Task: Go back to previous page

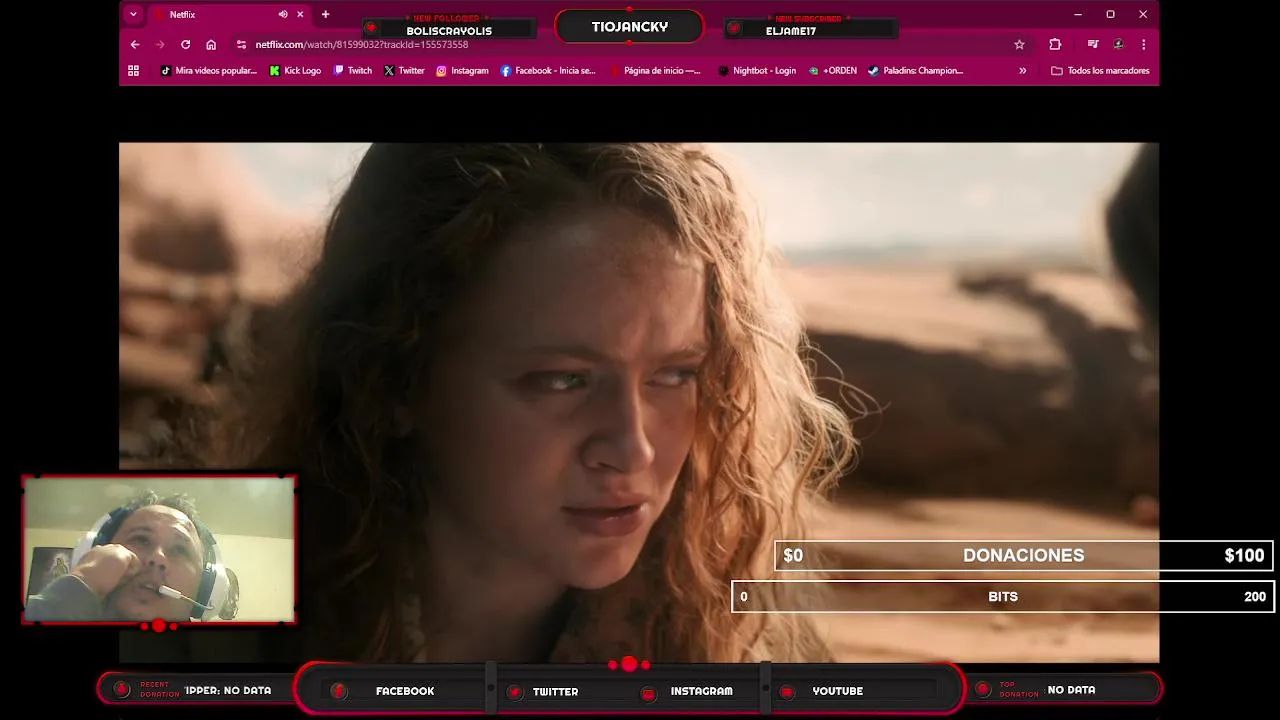Action: pyautogui.click(x=135, y=44)
